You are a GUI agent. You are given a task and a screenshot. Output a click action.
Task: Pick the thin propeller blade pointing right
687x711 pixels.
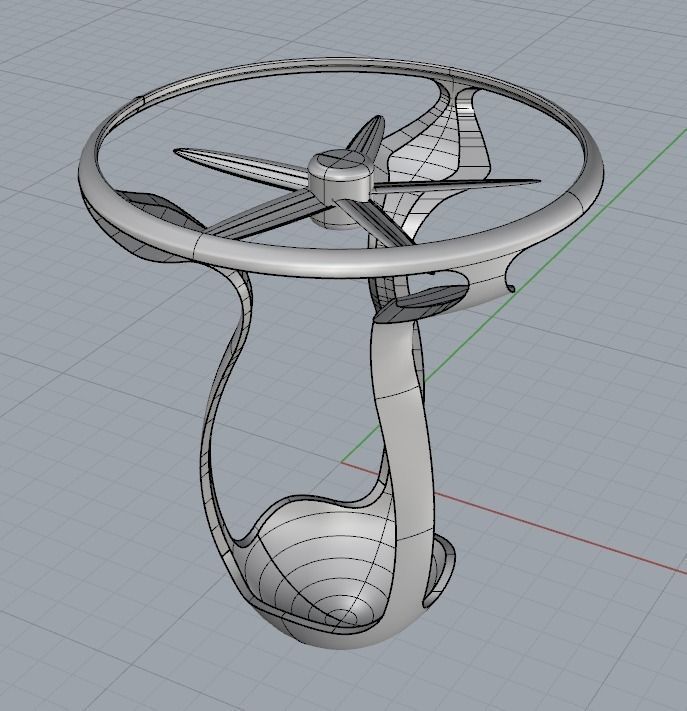point(458,184)
